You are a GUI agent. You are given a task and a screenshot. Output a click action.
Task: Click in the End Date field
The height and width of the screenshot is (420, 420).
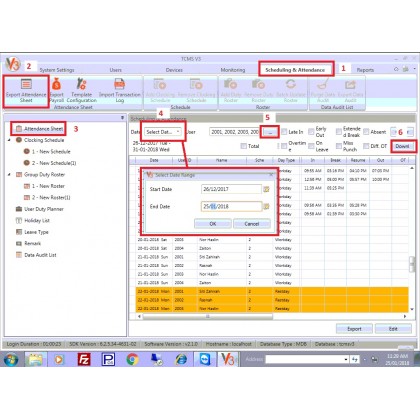(x=231, y=207)
